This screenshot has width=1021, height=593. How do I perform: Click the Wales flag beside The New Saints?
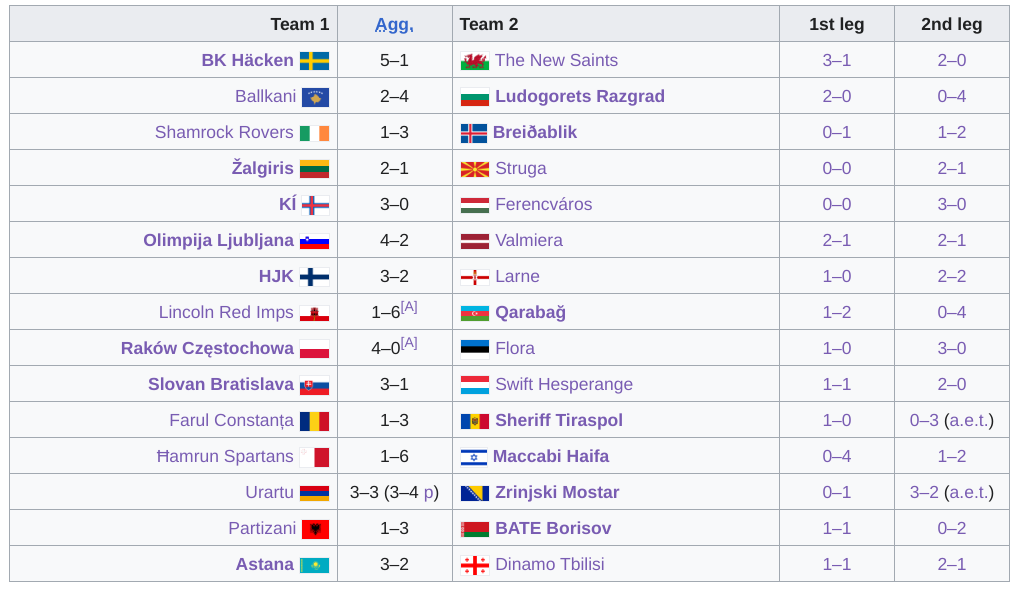[475, 62]
